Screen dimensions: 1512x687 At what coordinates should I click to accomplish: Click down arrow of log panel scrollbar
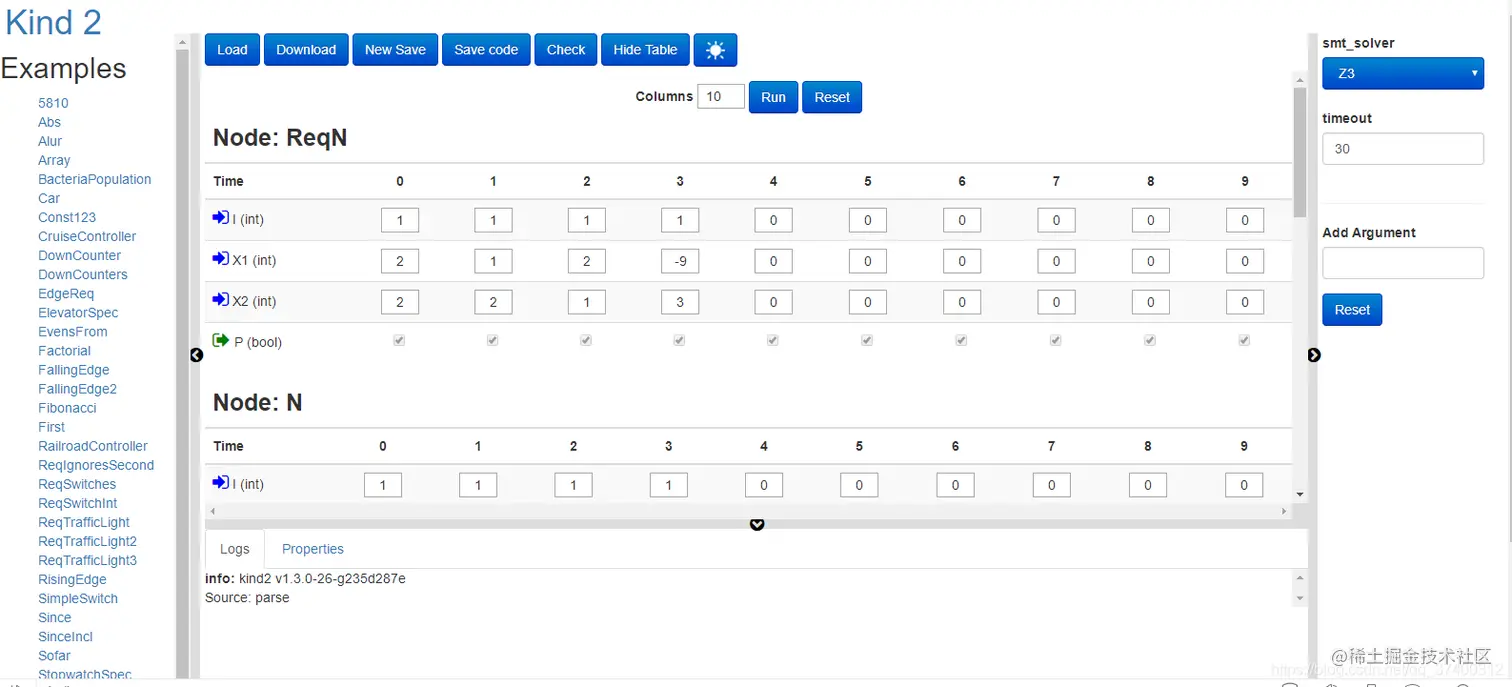click(x=1300, y=598)
